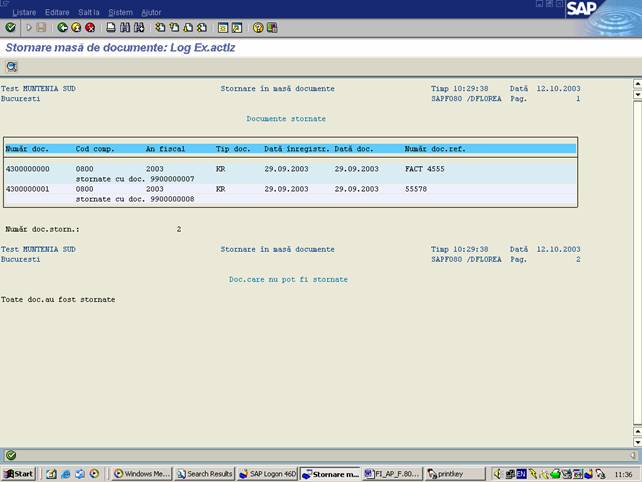The width and height of the screenshot is (642, 482).
Task: Click the green Enter checkmark icon
Action: tap(10, 28)
